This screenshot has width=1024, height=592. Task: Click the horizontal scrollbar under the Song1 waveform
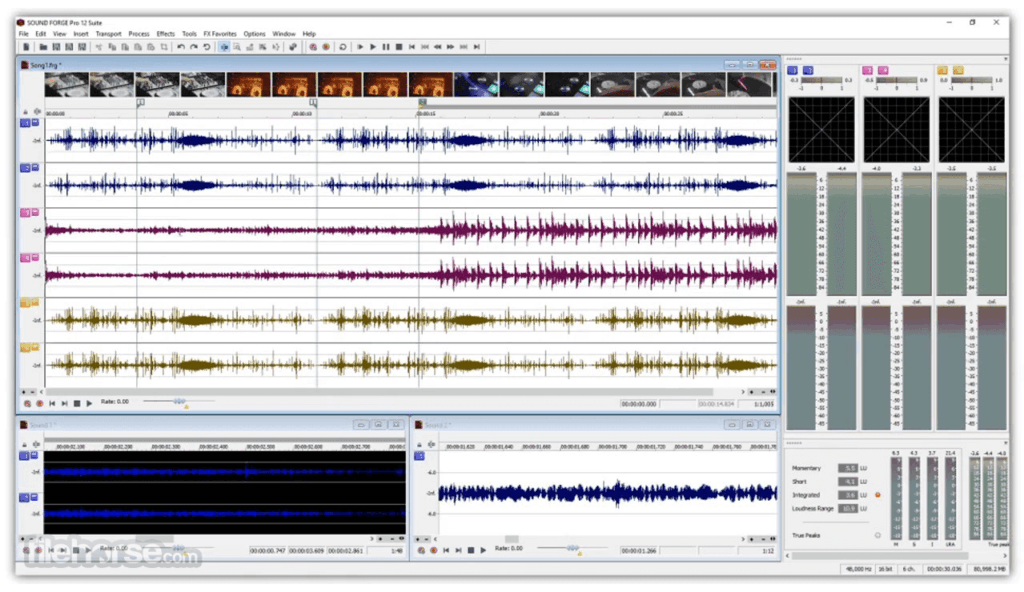(380, 391)
